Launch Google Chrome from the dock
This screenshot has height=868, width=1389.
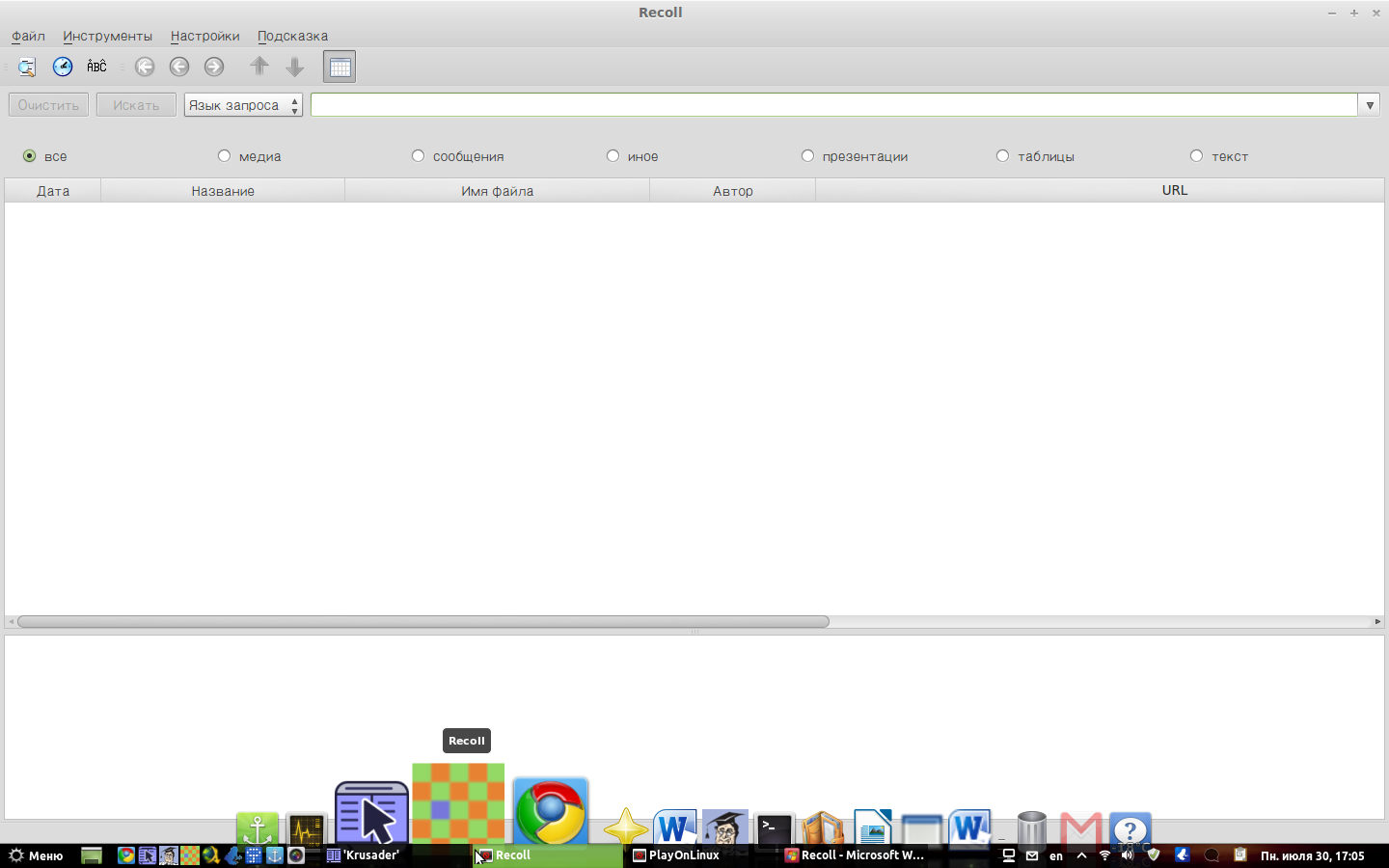click(551, 812)
